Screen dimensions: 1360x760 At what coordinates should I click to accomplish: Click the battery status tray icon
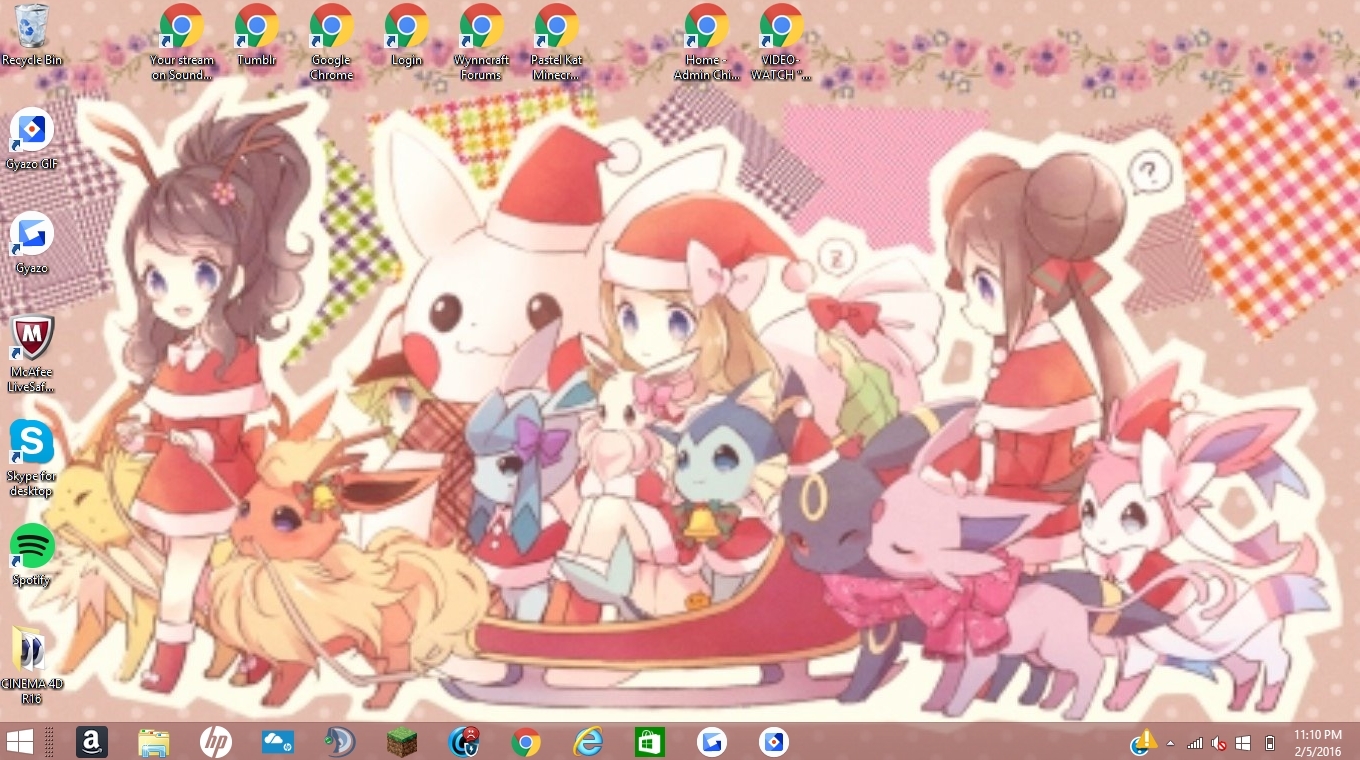pos(1270,743)
